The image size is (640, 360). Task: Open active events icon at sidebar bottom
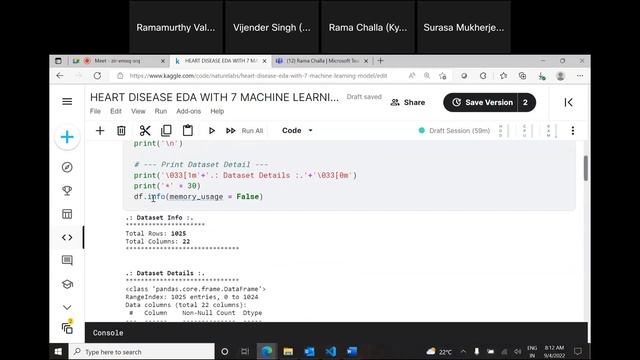67,327
